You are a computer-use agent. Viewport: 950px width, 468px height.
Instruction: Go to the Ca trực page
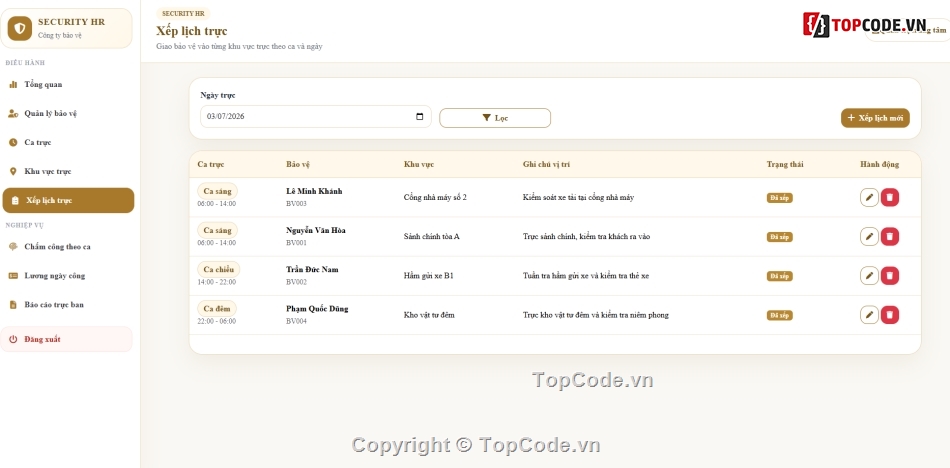[x=67, y=142]
